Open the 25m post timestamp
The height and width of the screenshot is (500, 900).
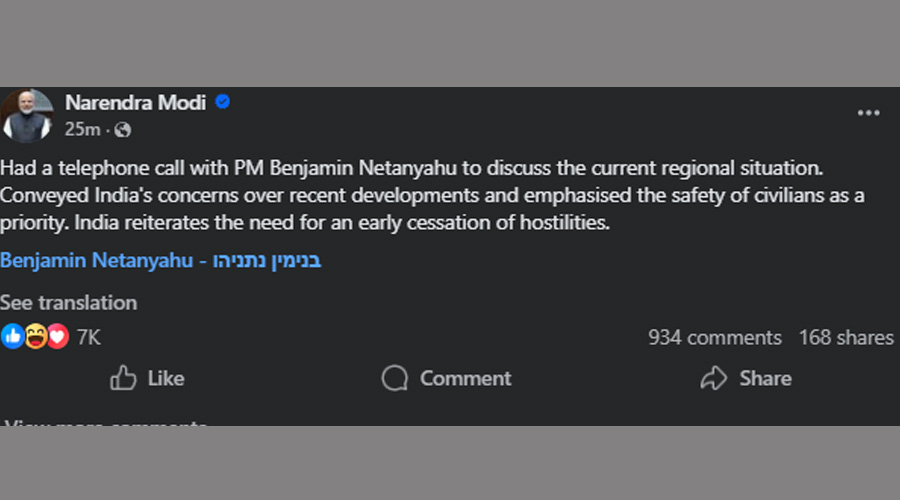pyautogui.click(x=82, y=130)
